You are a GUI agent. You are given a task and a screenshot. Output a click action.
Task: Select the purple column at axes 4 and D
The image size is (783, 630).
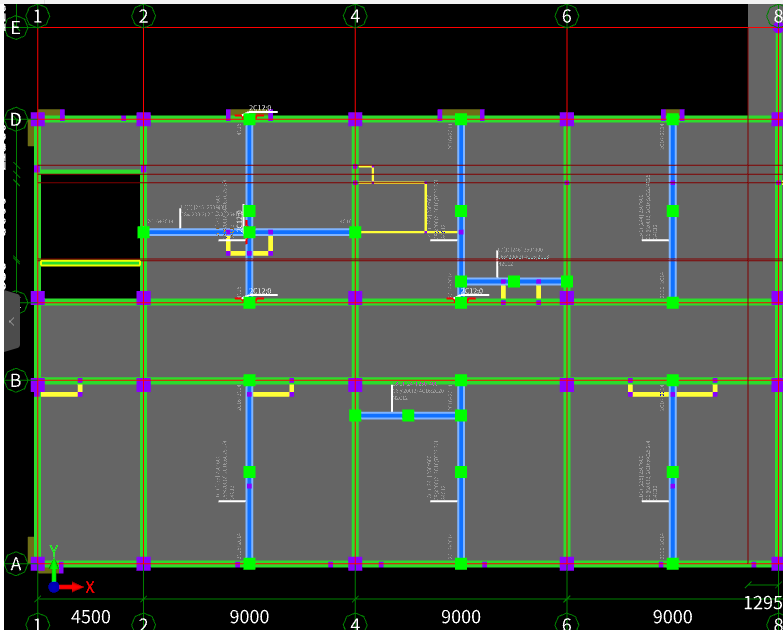click(x=355, y=119)
